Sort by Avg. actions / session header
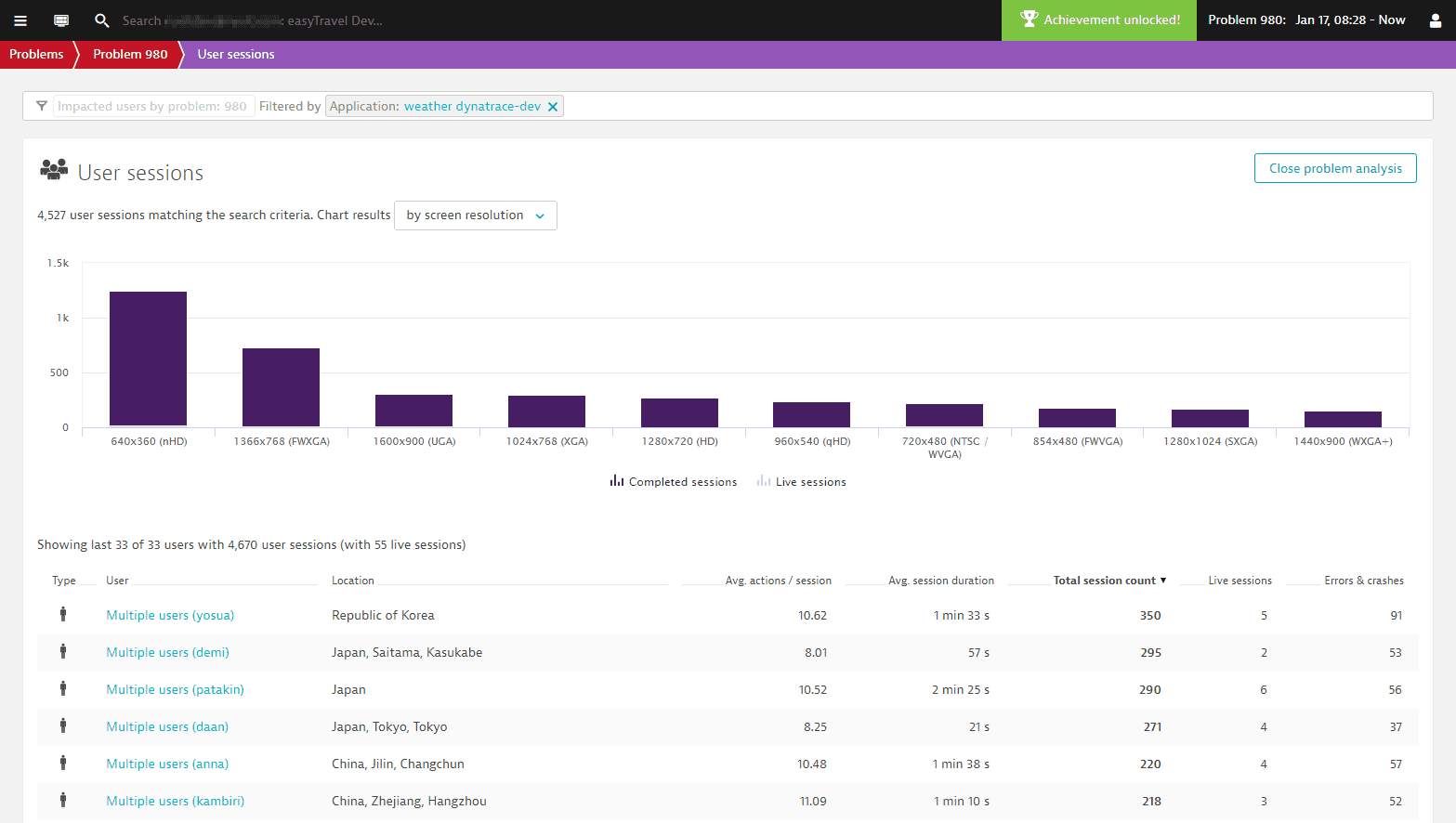Image resolution: width=1456 pixels, height=823 pixels. pyautogui.click(x=779, y=581)
